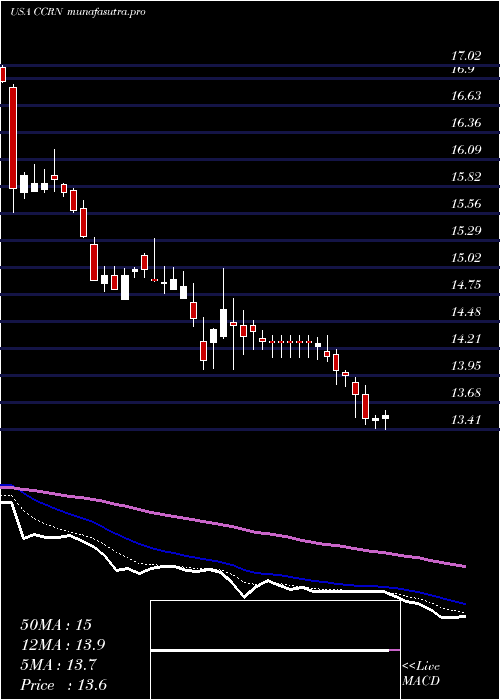Click the 15.82 price axis label
This screenshot has width=500, height=700.
click(x=466, y=177)
